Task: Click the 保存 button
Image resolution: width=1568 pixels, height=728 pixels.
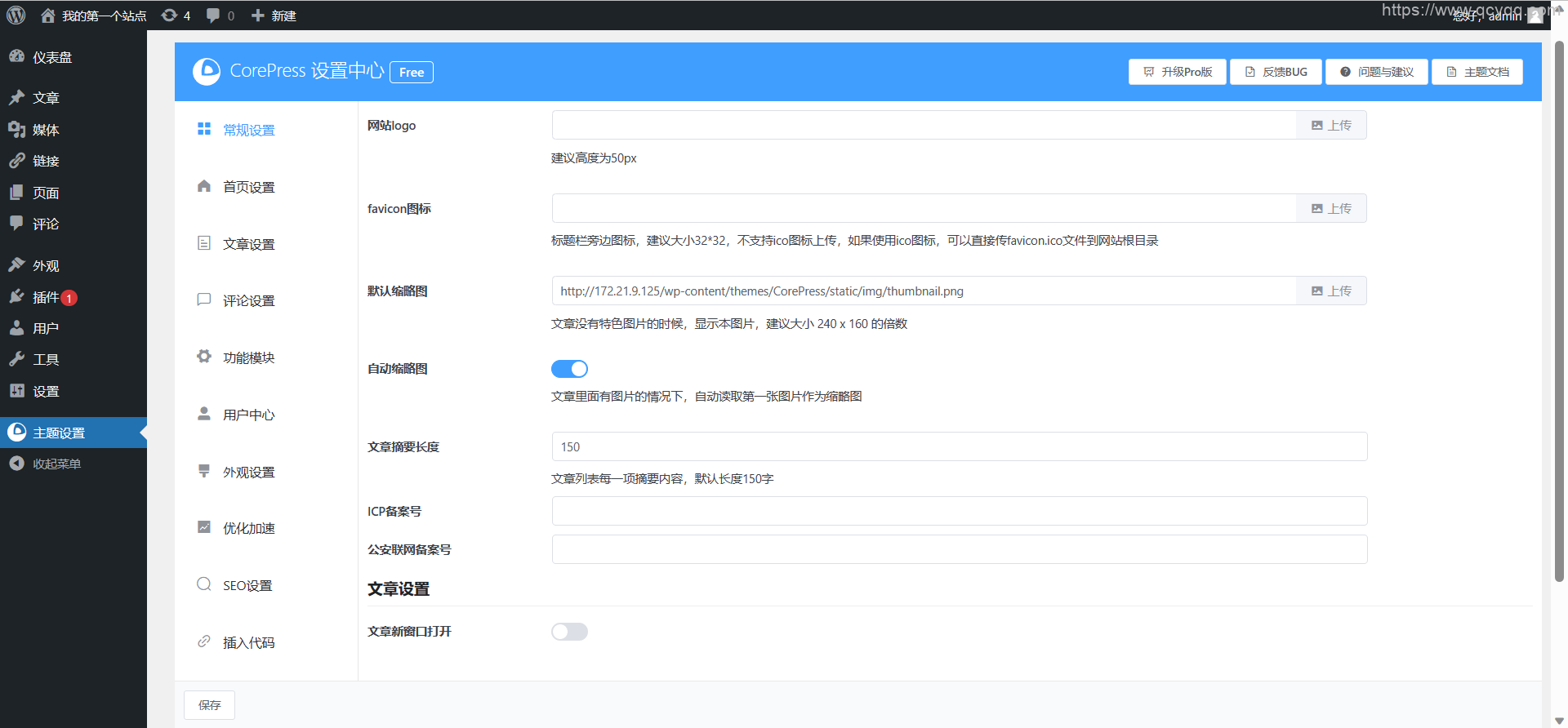Action: [209, 705]
